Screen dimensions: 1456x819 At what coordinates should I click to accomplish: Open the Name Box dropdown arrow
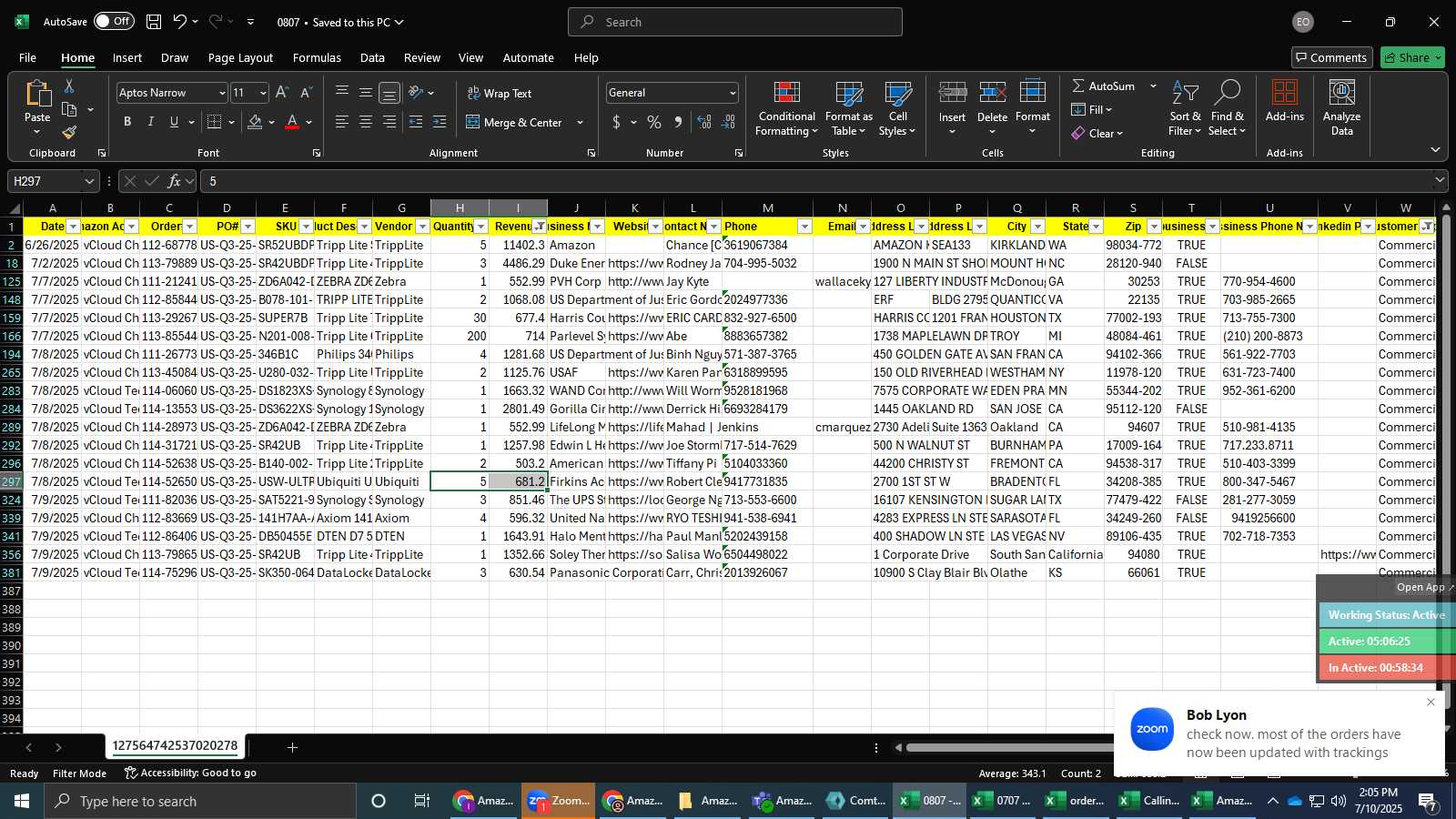[x=89, y=181]
